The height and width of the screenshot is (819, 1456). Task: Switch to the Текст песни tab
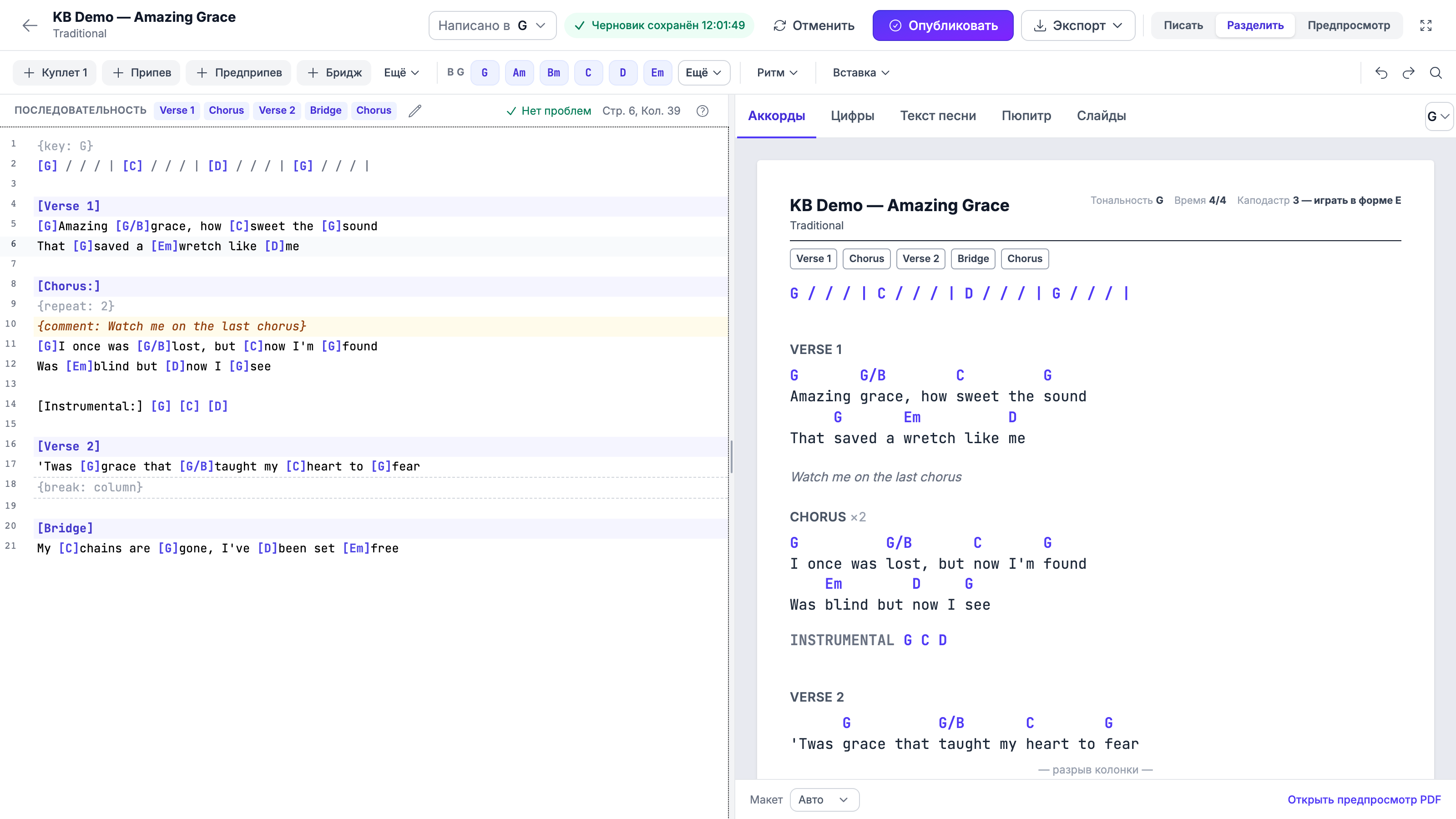click(938, 116)
